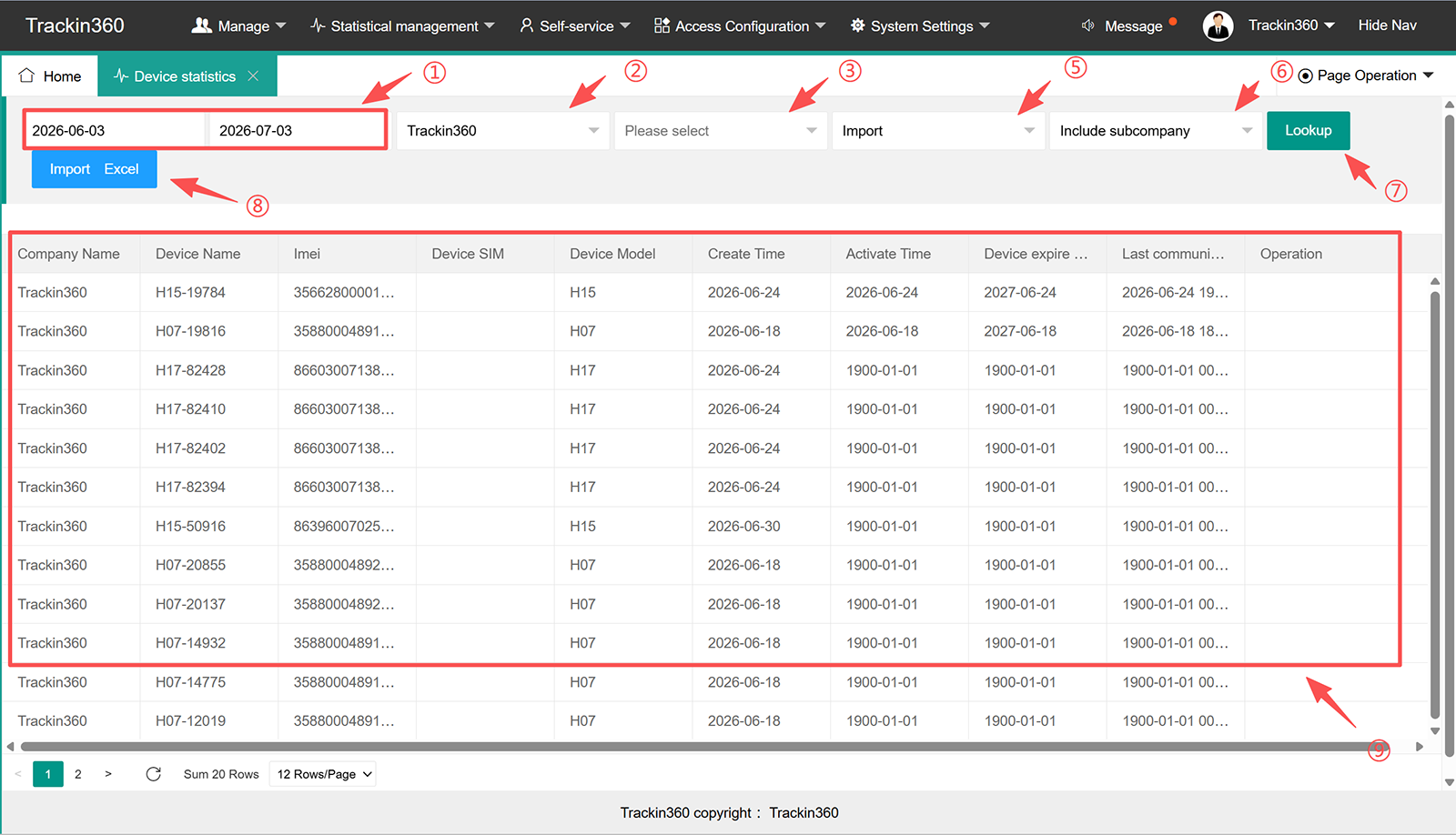The height and width of the screenshot is (835, 1456).
Task: Click the previous page arrow
Action: (17, 774)
